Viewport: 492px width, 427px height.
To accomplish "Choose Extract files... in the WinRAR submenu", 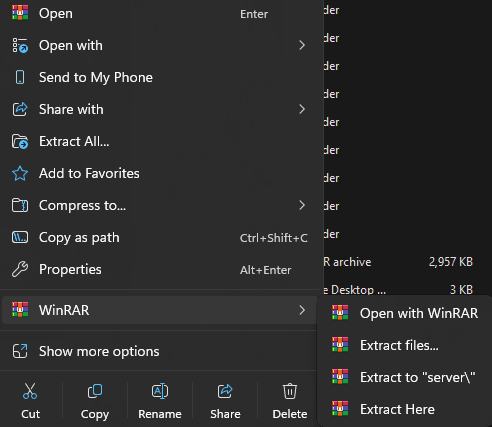I will coord(405,345).
